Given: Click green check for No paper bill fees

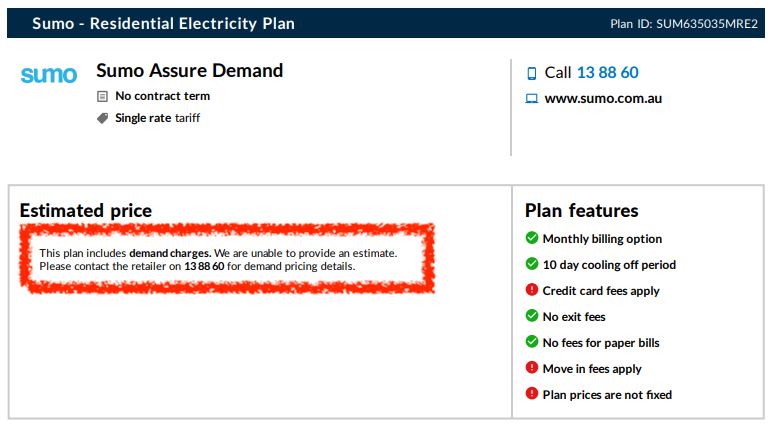Looking at the screenshot, I should pos(532,342).
